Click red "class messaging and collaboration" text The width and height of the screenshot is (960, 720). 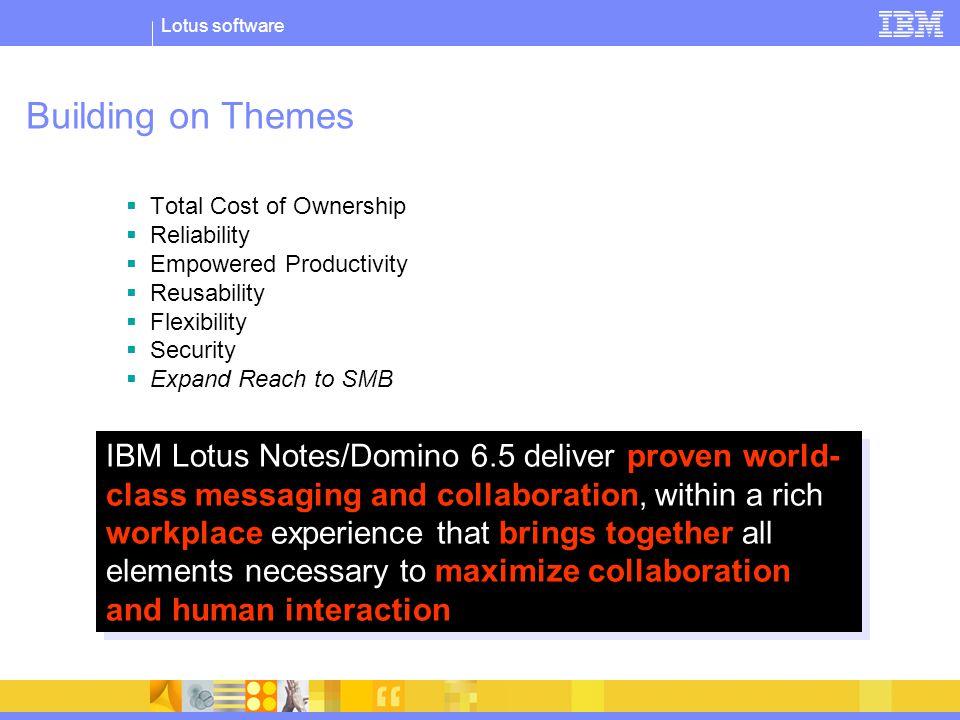372,495
